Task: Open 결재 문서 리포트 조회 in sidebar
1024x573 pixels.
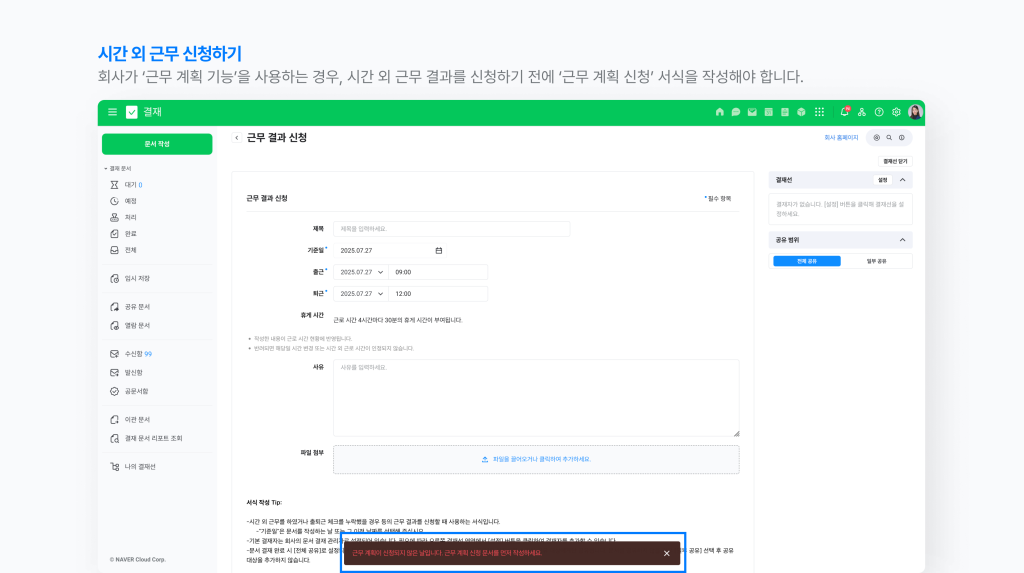Action: [152, 439]
